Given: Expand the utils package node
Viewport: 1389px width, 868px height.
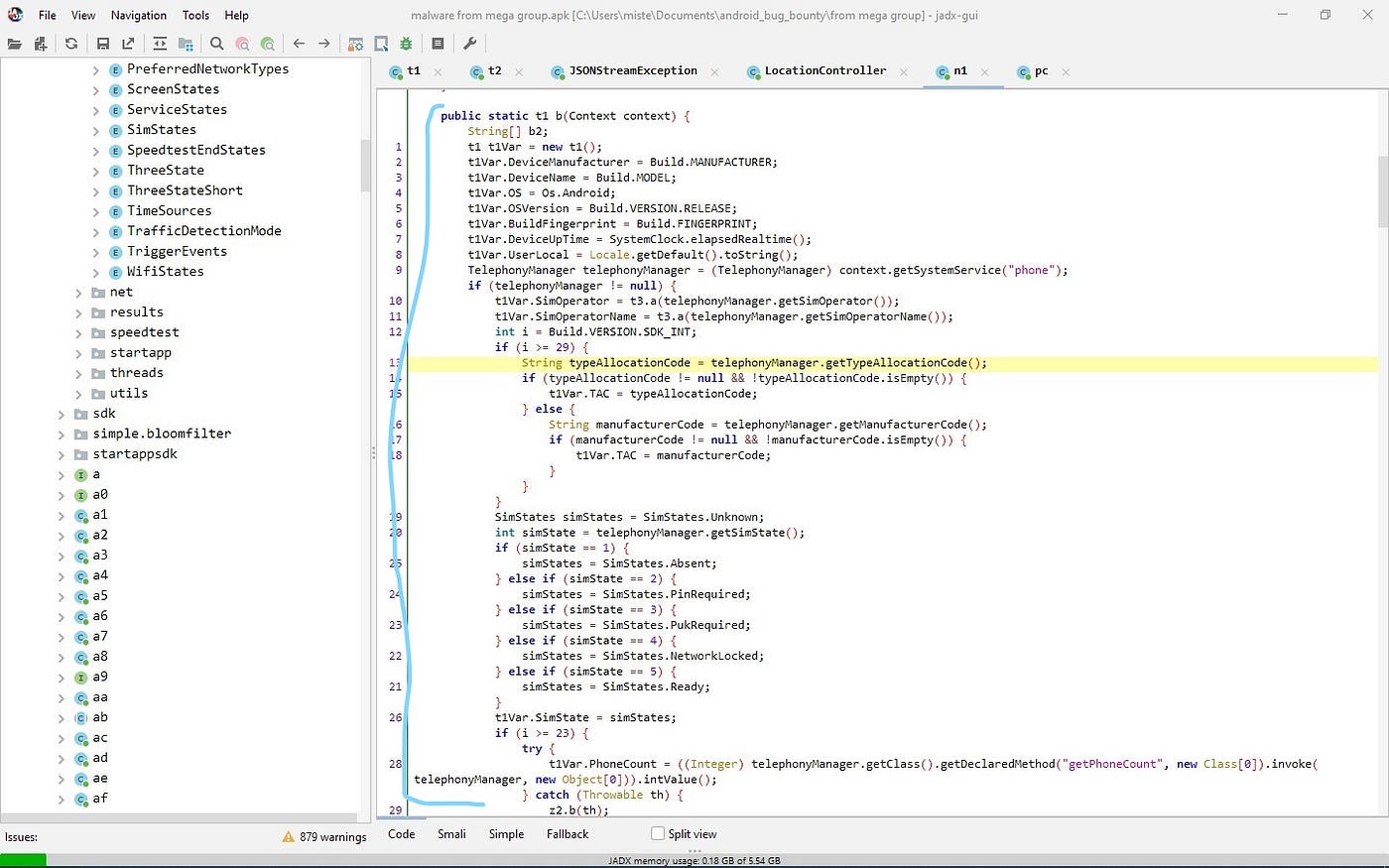Looking at the screenshot, I should pos(79,394).
